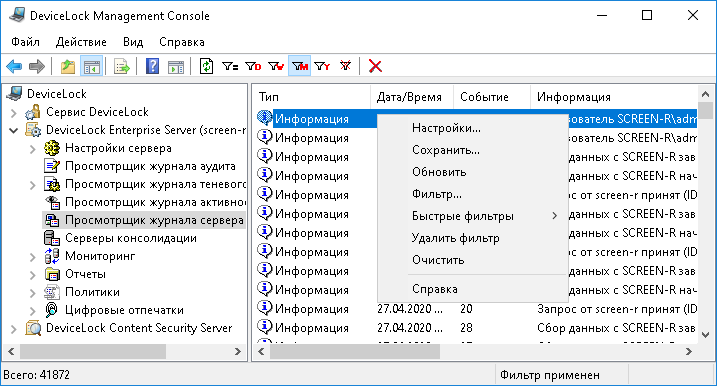
Task: Select Просмотрщик журнала аудита tree item
Action: click(x=150, y=166)
